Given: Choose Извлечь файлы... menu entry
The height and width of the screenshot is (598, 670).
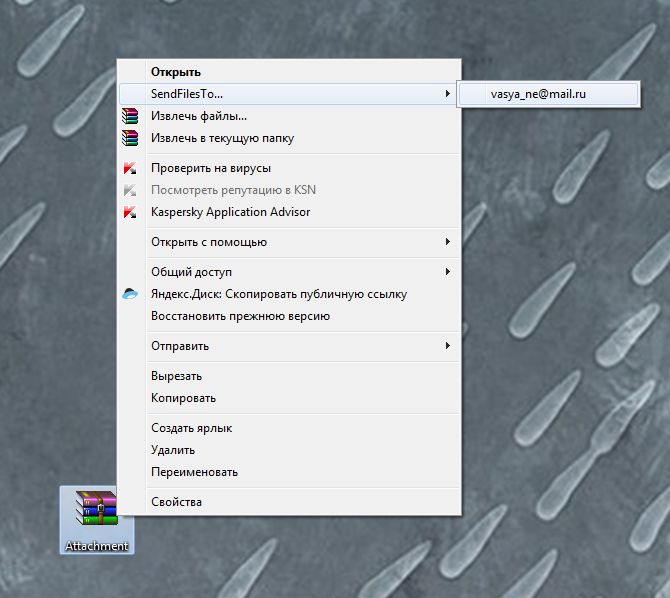Looking at the screenshot, I should click(289, 116).
